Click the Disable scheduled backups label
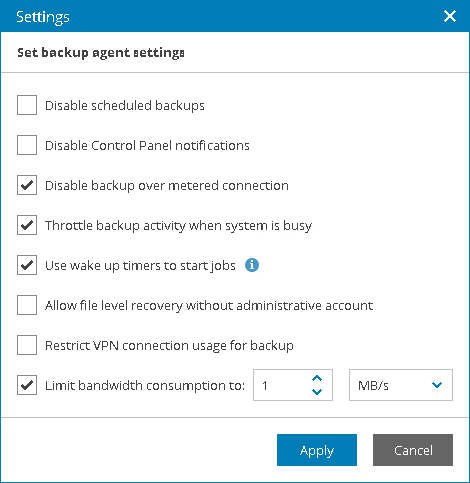The width and height of the screenshot is (470, 483). (125, 106)
